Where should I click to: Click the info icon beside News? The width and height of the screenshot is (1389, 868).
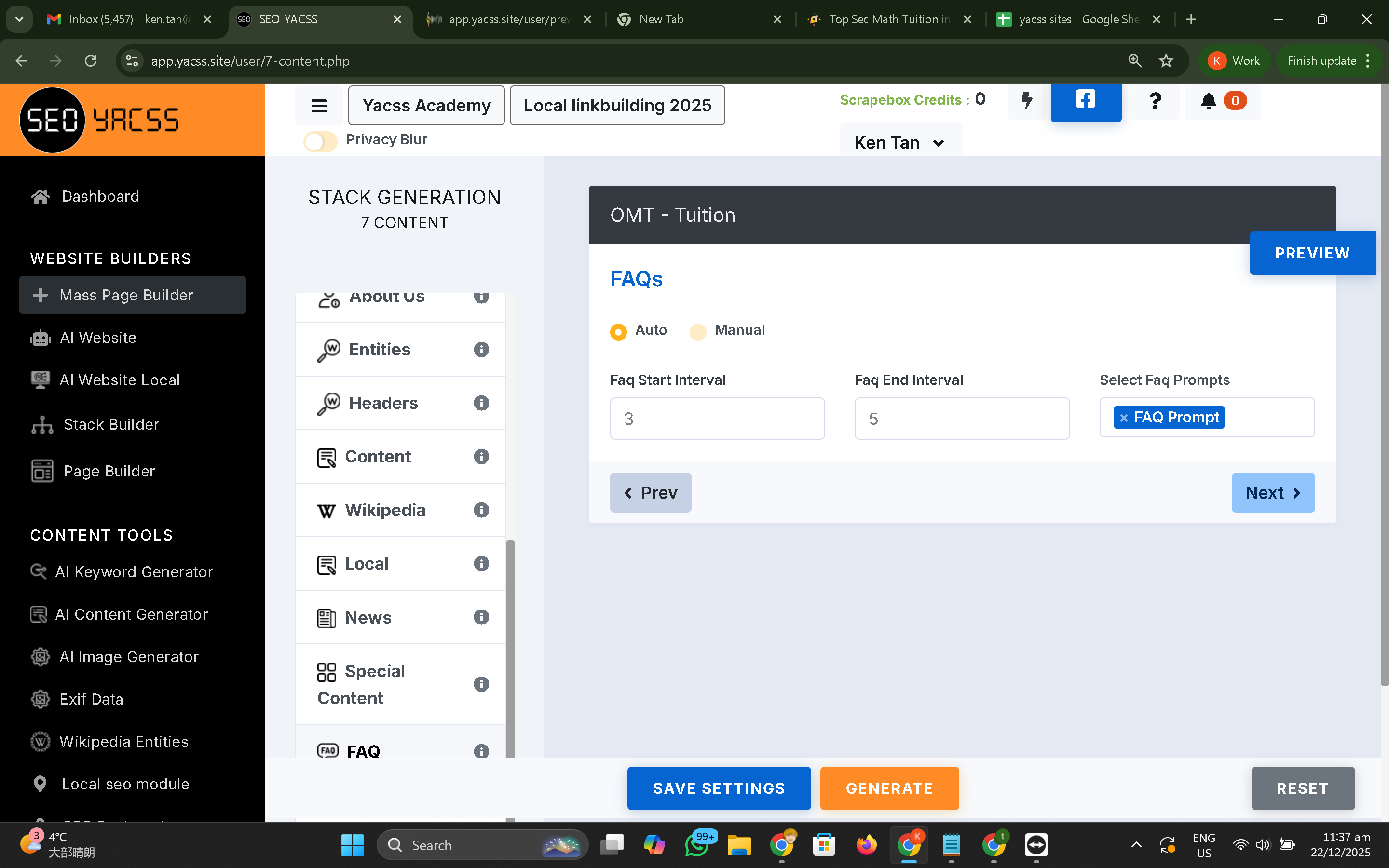pos(481,617)
